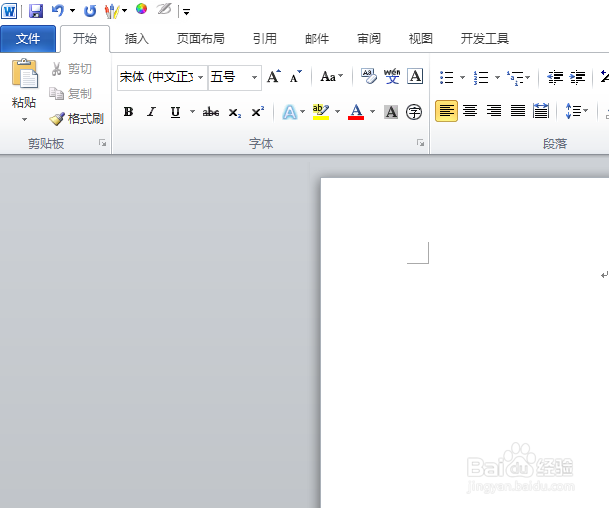Image resolution: width=609 pixels, height=508 pixels.
Task: Center align text
Action: 470,111
